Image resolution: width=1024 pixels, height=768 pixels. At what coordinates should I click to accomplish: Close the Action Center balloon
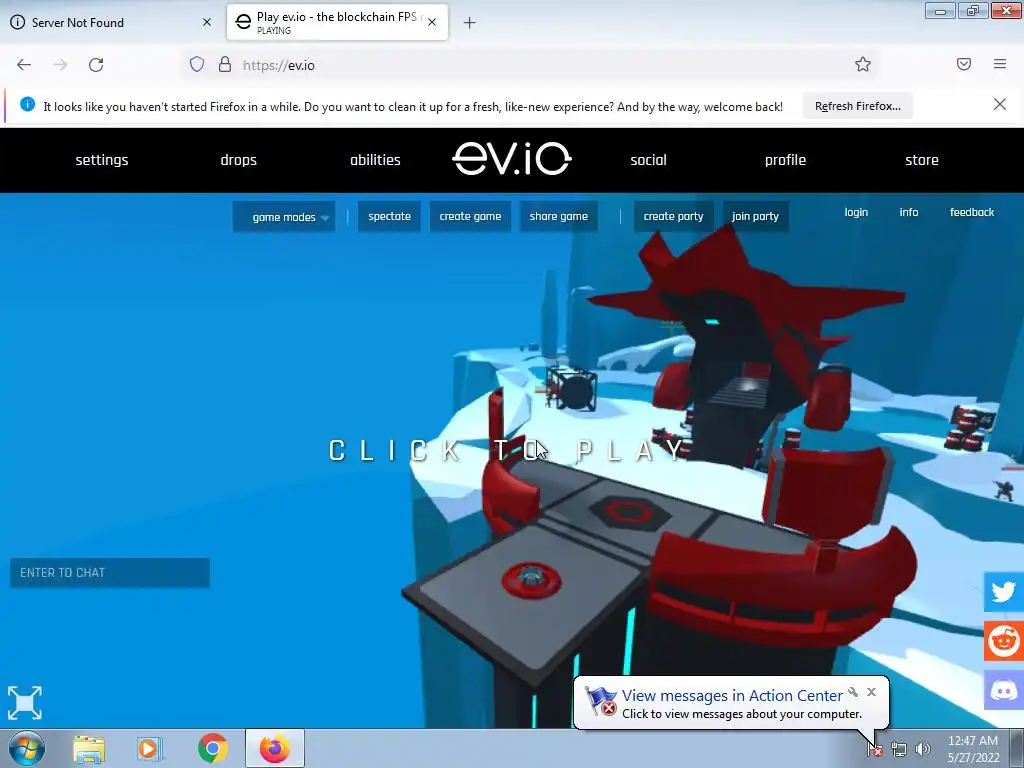coord(871,692)
